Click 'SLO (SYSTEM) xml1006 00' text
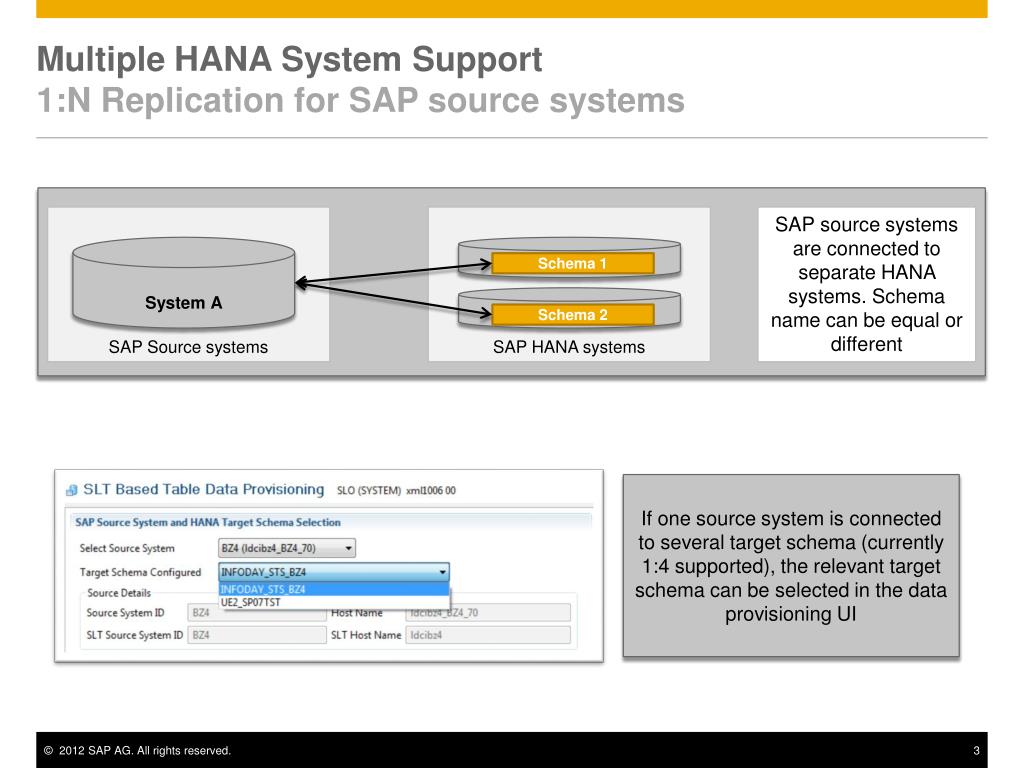 pyautogui.click(x=396, y=490)
